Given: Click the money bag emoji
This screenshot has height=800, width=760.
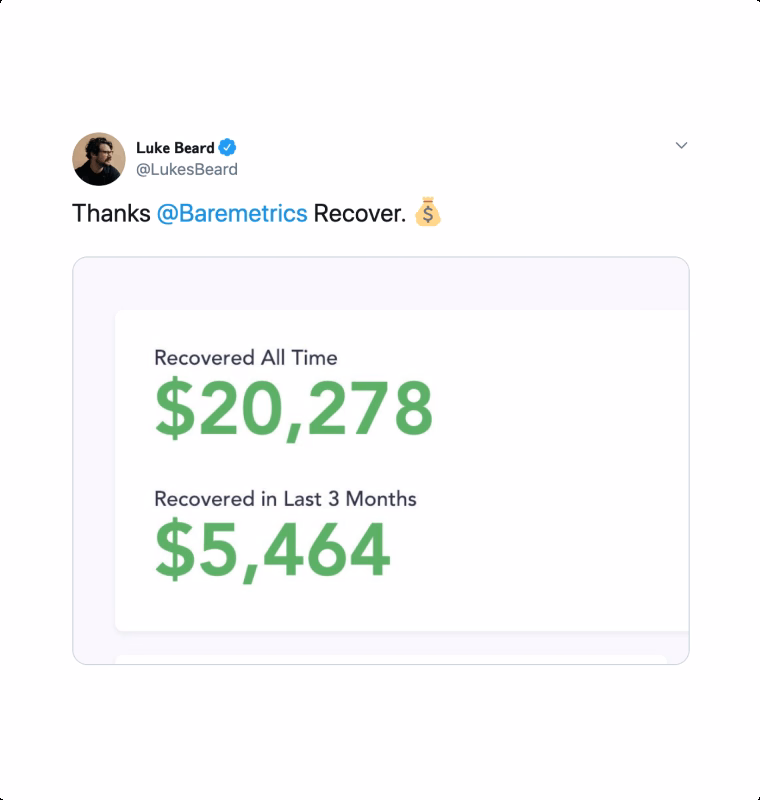Looking at the screenshot, I should (427, 213).
